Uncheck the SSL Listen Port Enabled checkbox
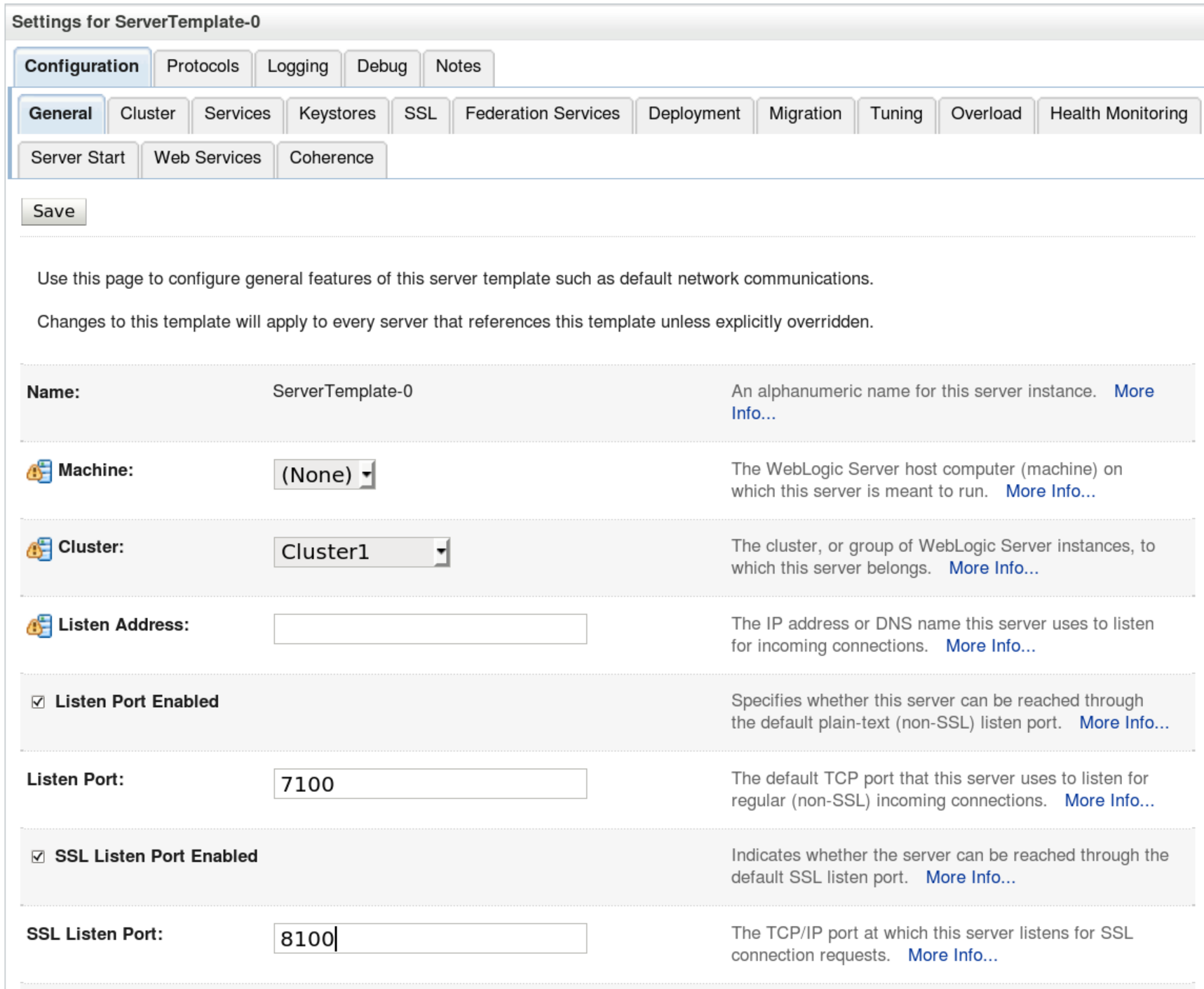 click(39, 856)
